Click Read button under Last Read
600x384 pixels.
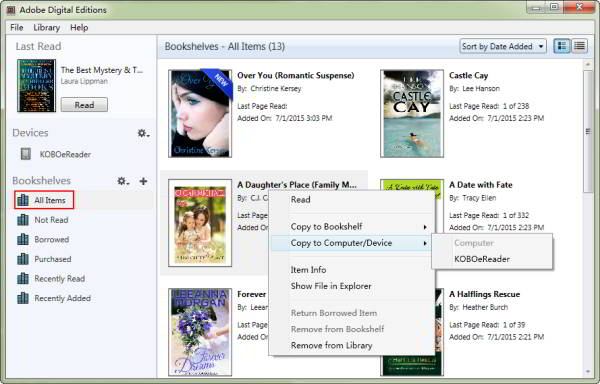click(x=84, y=105)
